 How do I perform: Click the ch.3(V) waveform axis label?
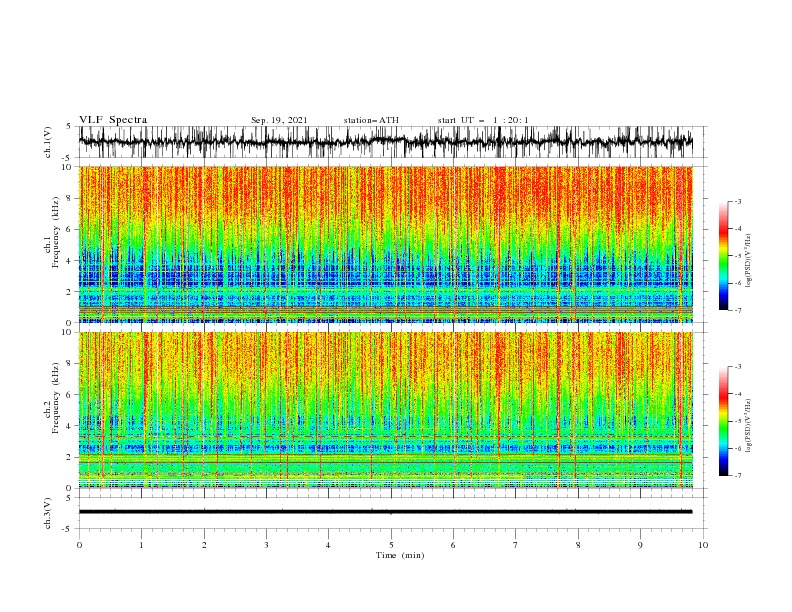[48, 513]
